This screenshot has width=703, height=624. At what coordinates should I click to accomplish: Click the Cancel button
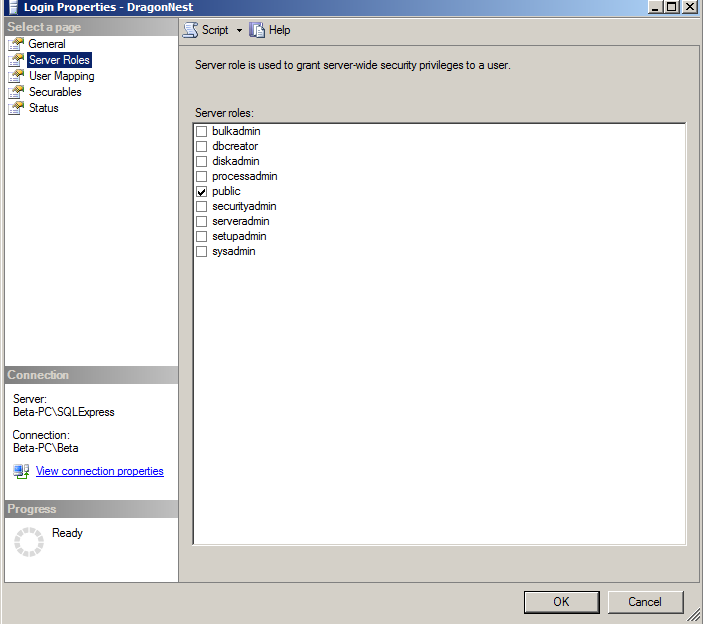(645, 602)
